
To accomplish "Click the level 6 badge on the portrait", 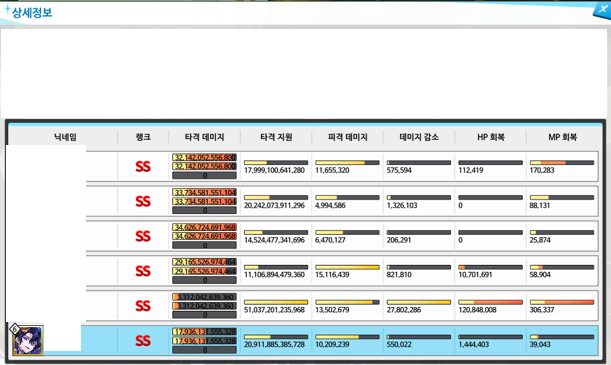I will coord(15,329).
